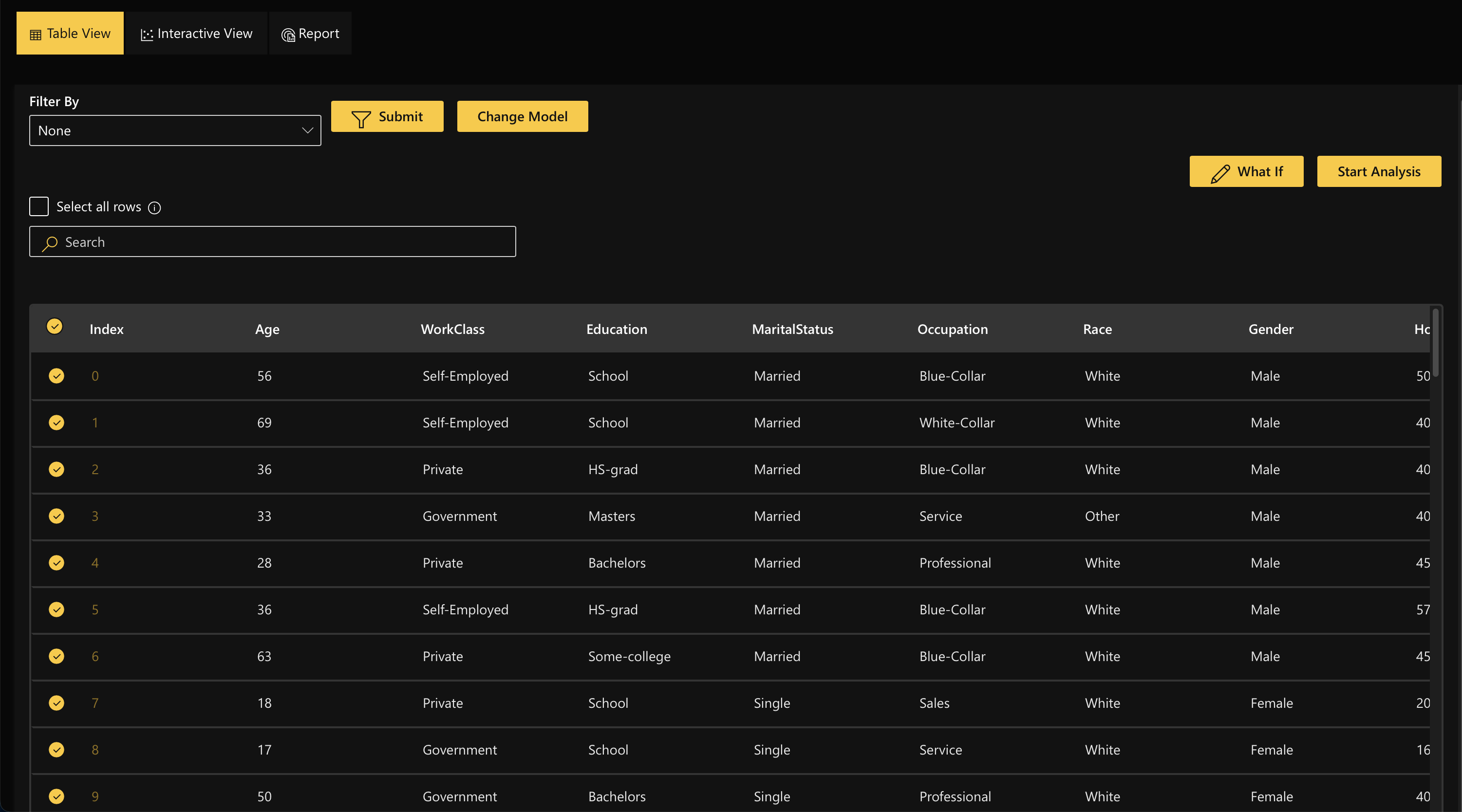Click the table vertical scrollbar thumb

tap(1435, 342)
